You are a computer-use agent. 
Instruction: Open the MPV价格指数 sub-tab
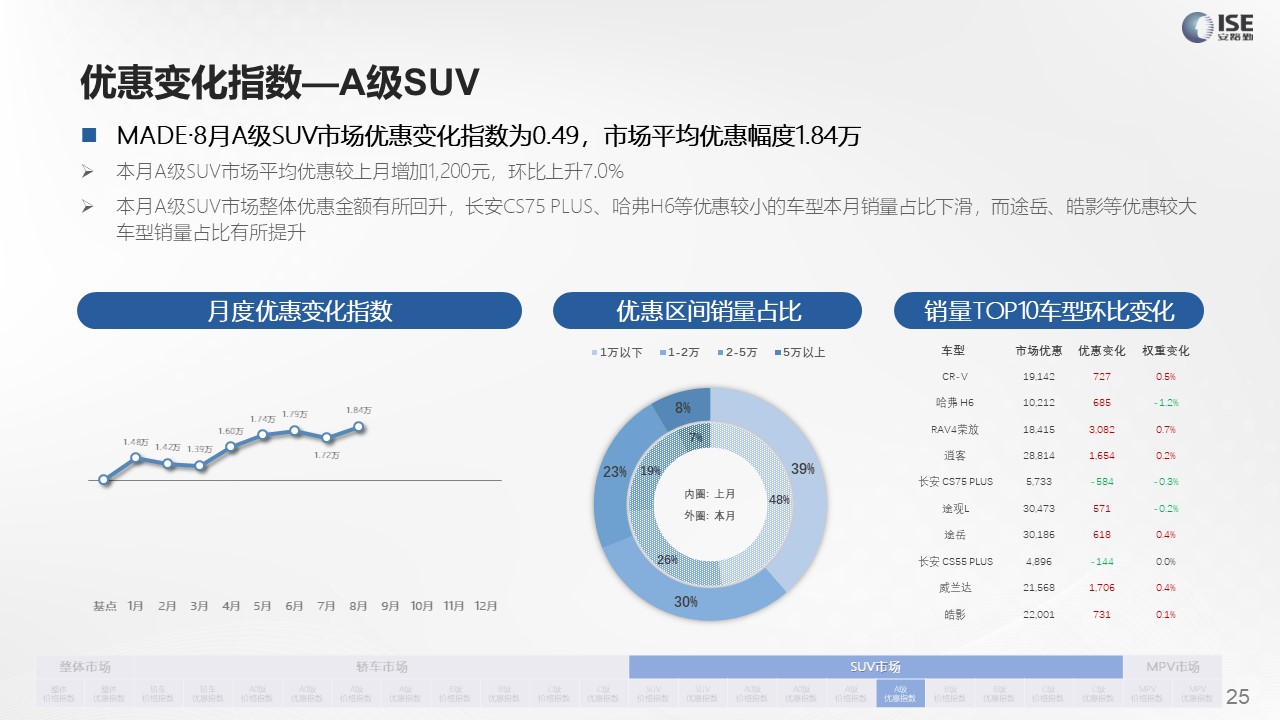[1147, 692]
